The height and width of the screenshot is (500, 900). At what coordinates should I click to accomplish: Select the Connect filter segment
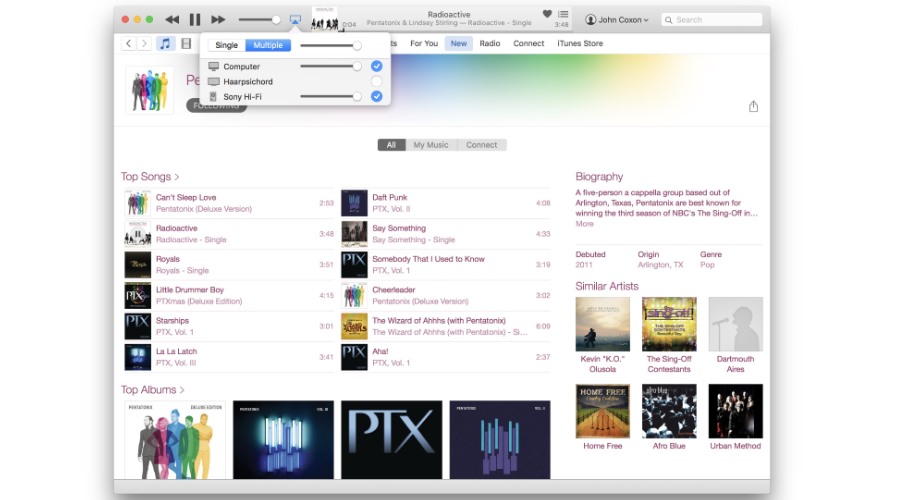coord(482,145)
